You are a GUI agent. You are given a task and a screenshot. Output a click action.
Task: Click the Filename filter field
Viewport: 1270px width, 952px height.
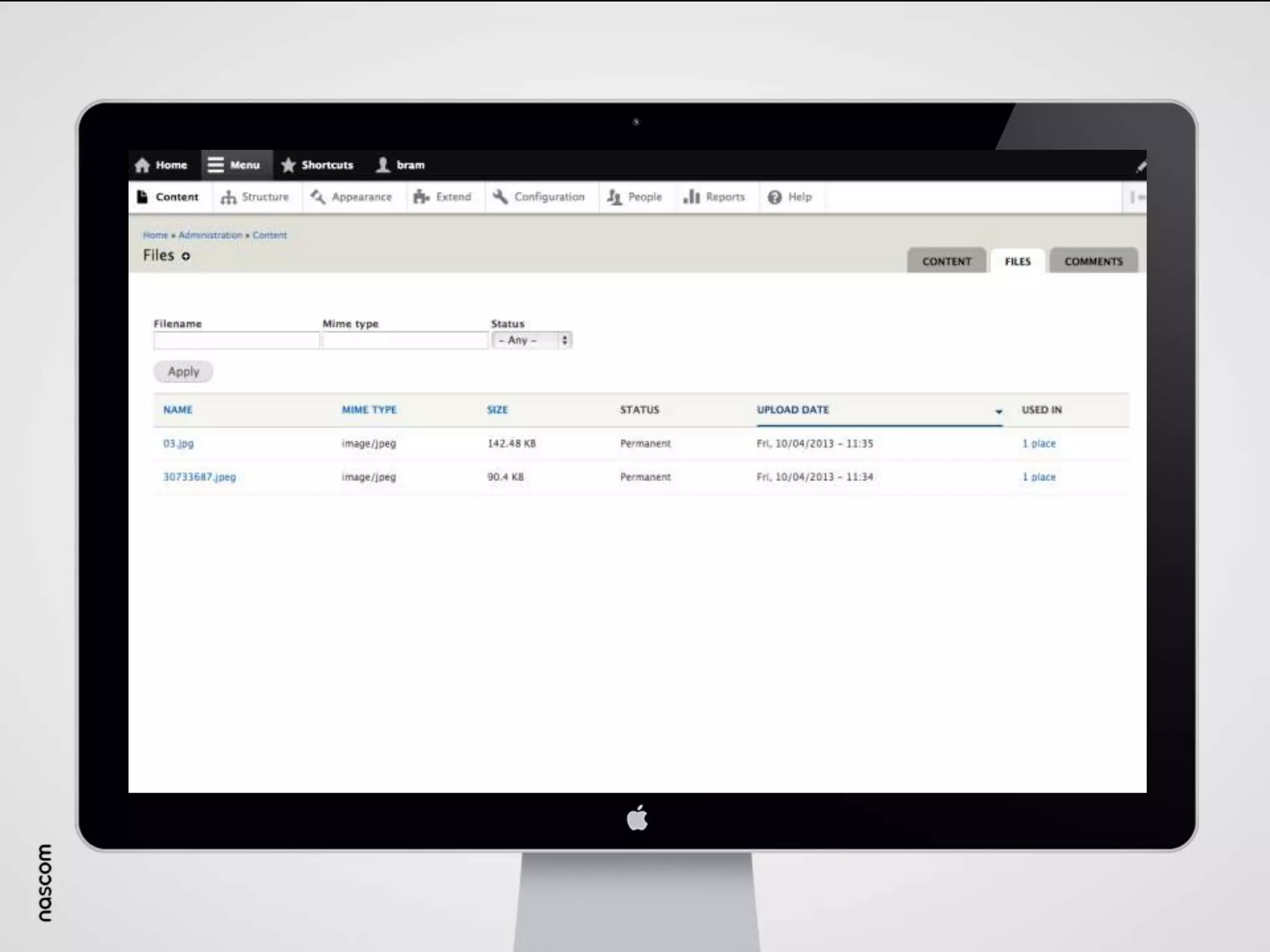pyautogui.click(x=236, y=340)
